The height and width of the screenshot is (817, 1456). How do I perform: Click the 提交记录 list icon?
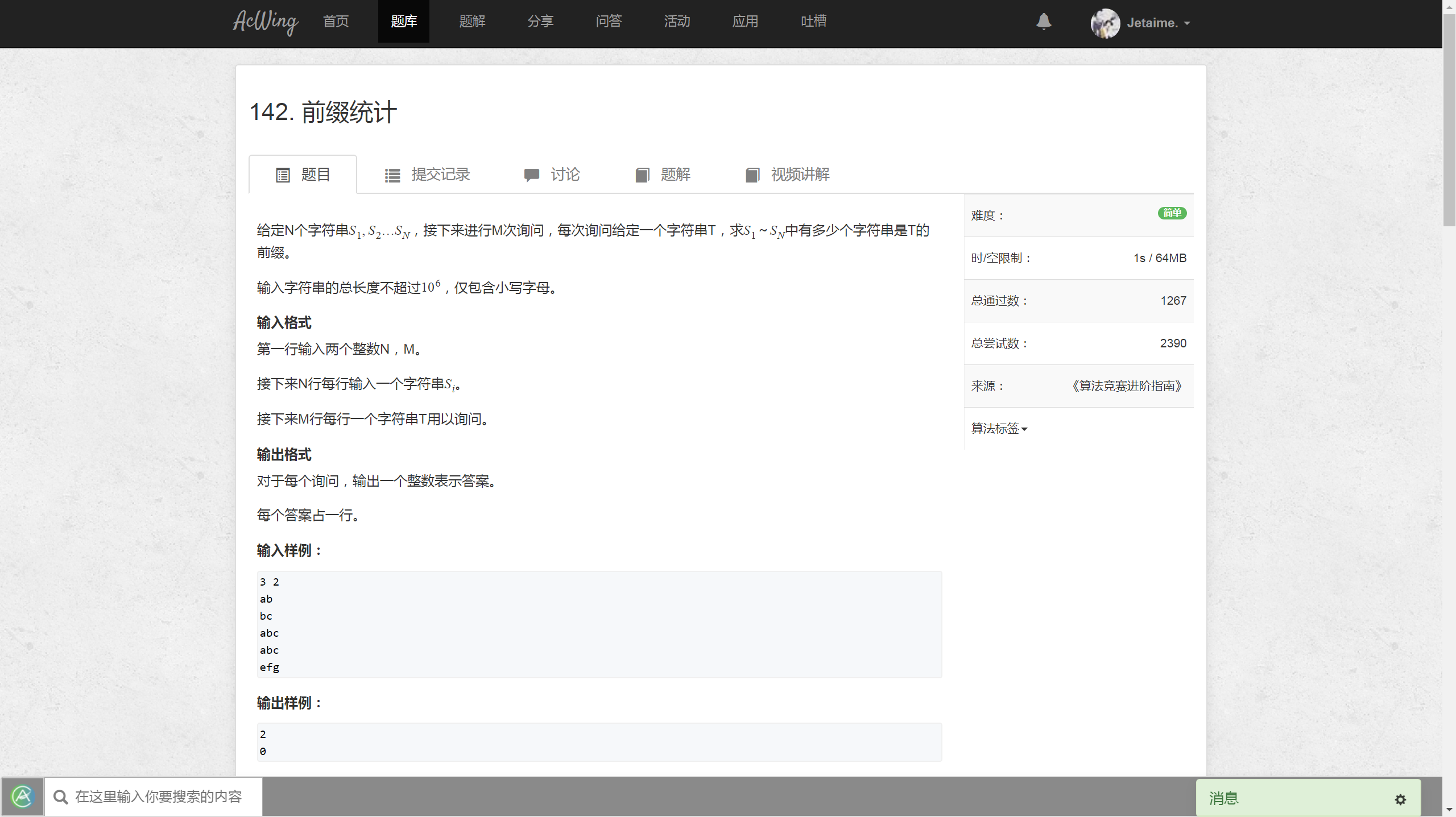pos(392,175)
